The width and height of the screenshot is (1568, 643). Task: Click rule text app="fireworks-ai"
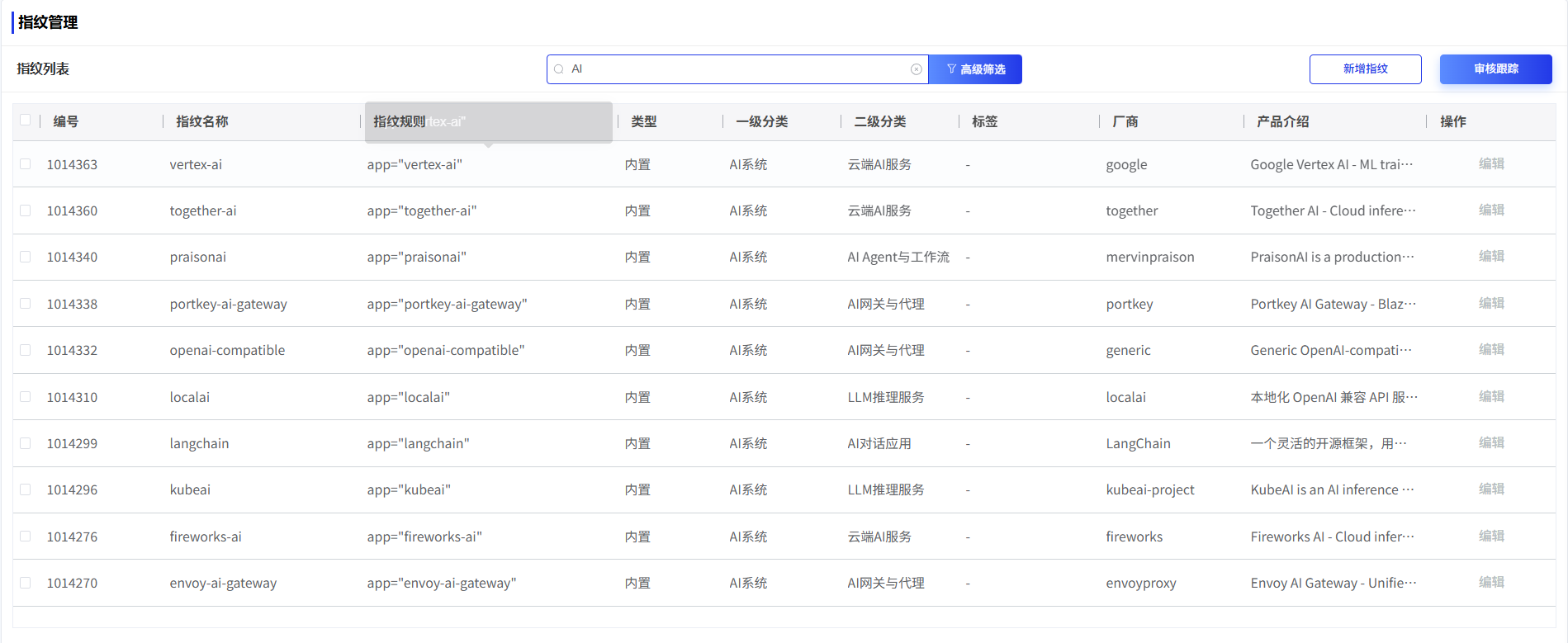click(x=424, y=537)
